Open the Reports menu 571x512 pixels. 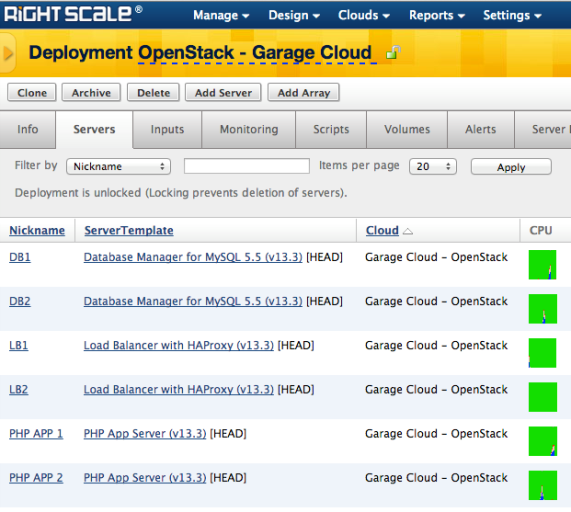coord(437,15)
